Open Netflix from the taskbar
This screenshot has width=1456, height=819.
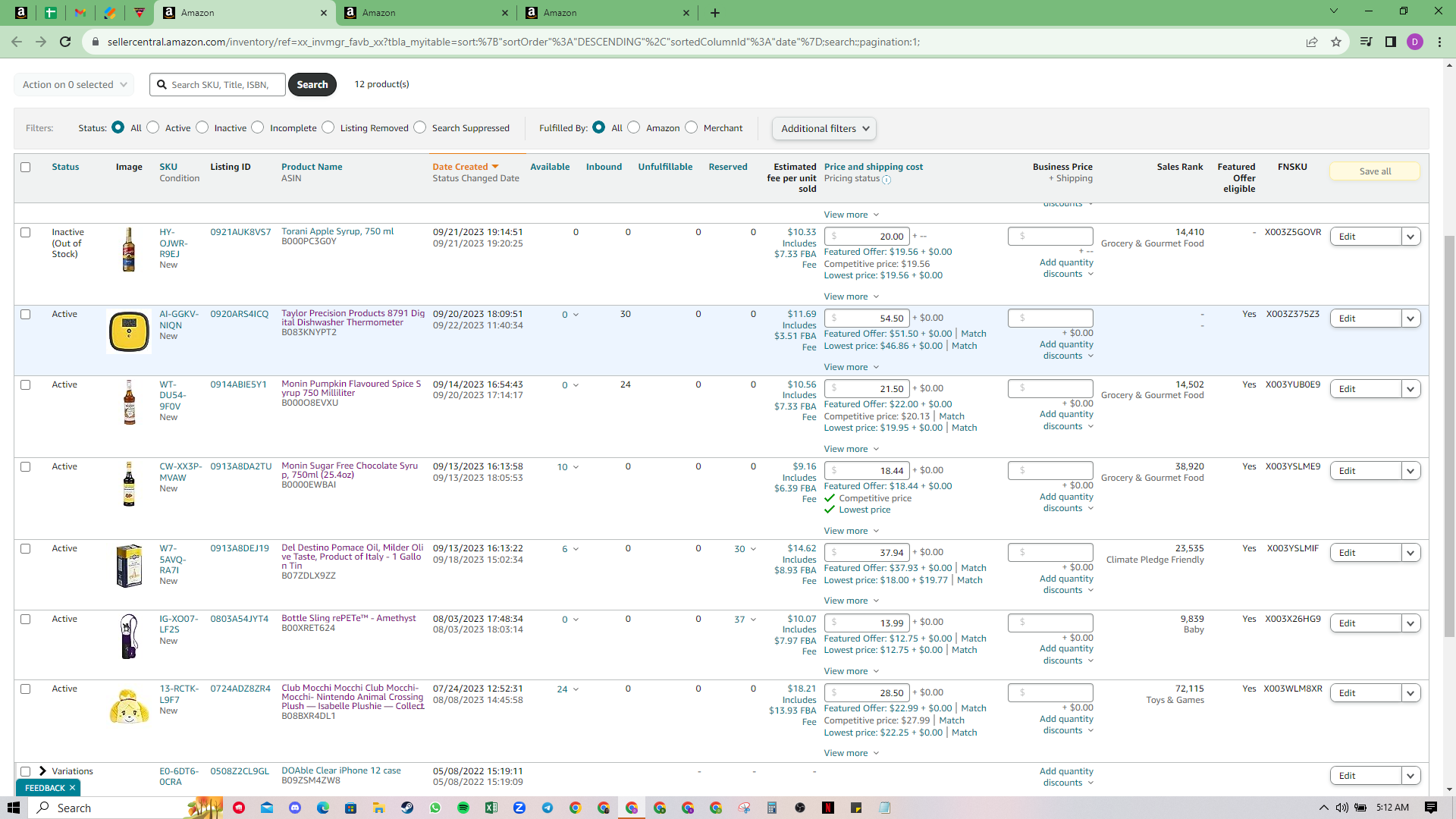[x=828, y=808]
